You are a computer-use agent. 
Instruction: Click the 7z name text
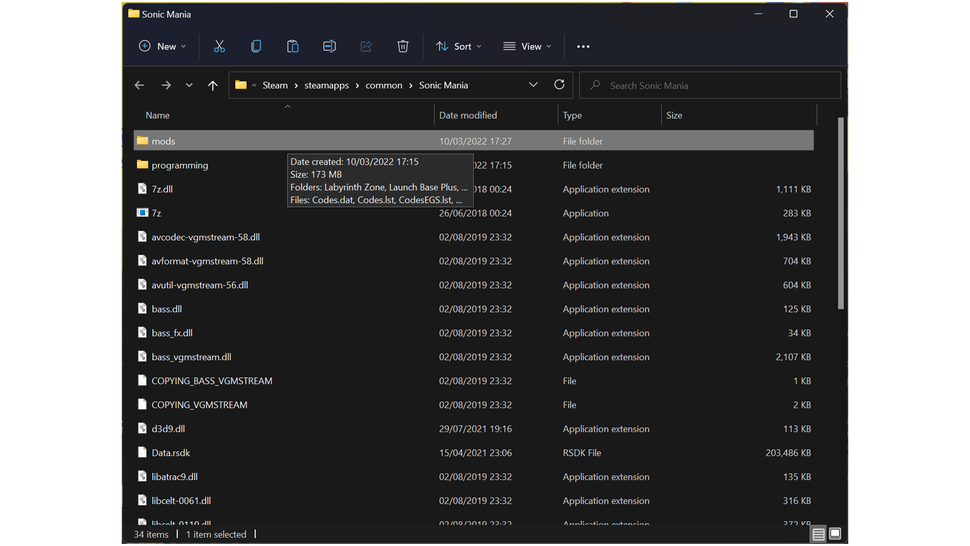point(157,213)
